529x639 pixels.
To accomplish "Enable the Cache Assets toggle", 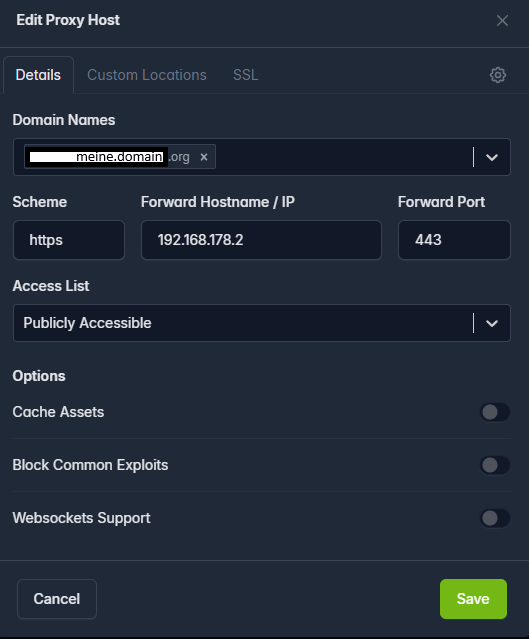I will pos(495,412).
